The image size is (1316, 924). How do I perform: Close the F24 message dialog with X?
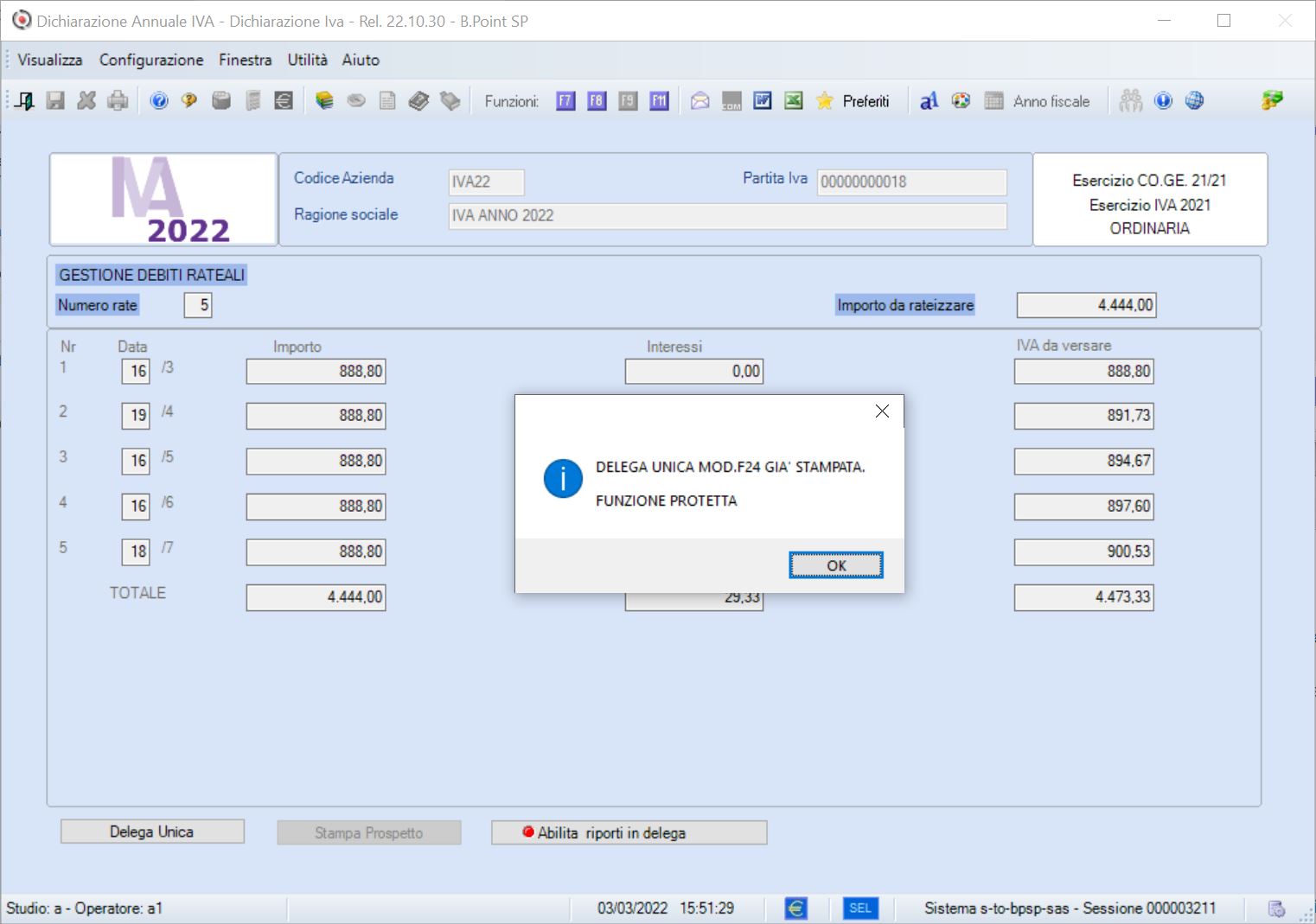pos(882,411)
